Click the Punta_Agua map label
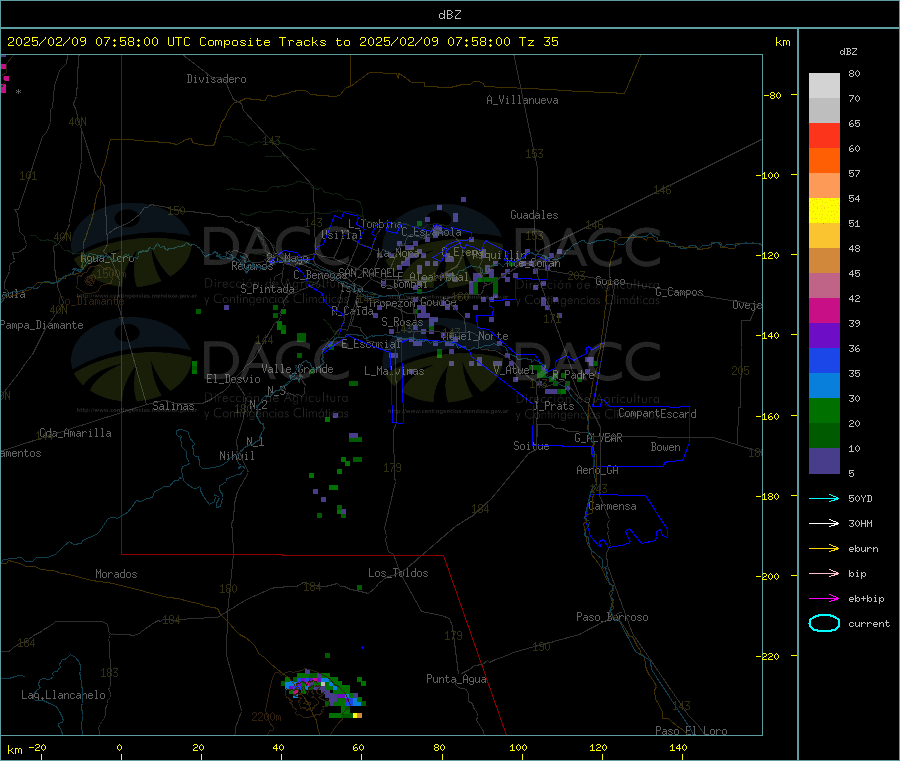This screenshot has width=900, height=761. (456, 679)
